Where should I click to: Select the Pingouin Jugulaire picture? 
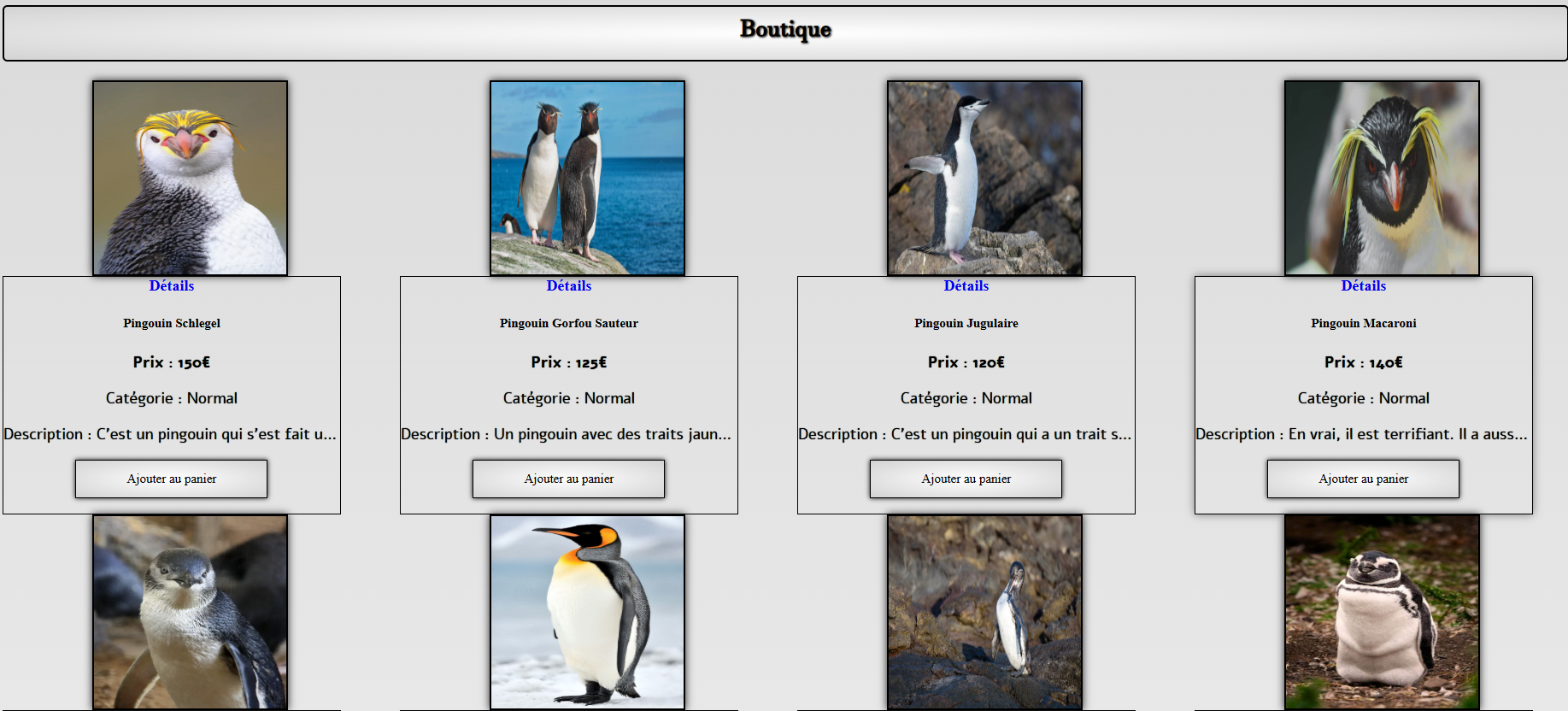point(984,178)
